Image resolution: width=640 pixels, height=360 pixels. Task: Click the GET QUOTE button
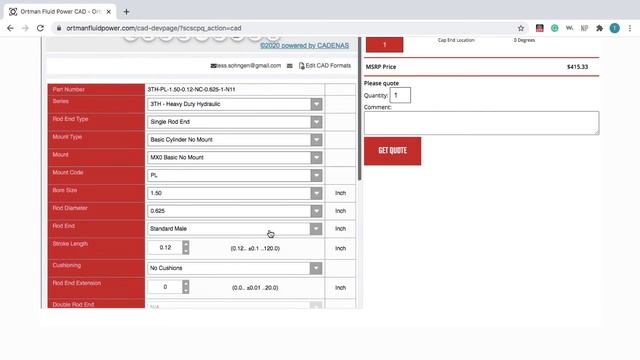point(392,151)
